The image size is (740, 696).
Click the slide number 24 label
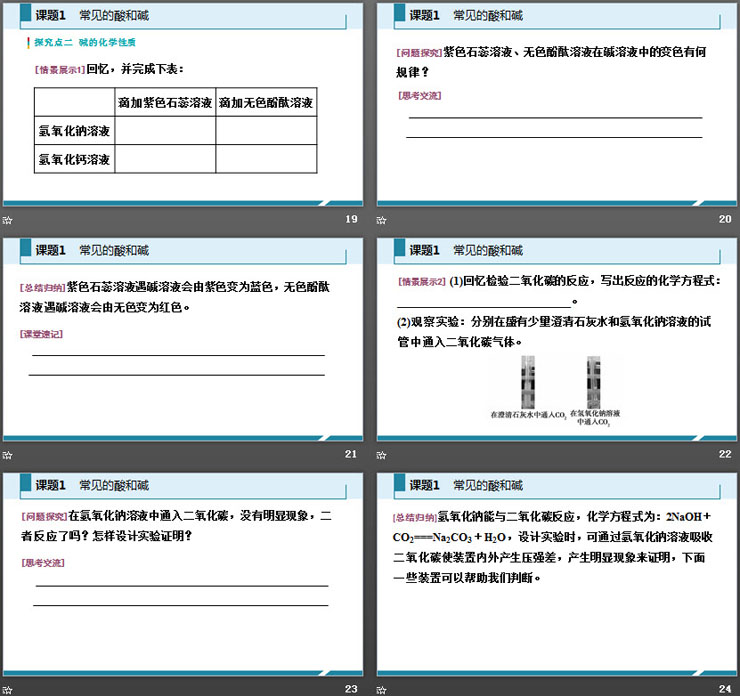725,688
